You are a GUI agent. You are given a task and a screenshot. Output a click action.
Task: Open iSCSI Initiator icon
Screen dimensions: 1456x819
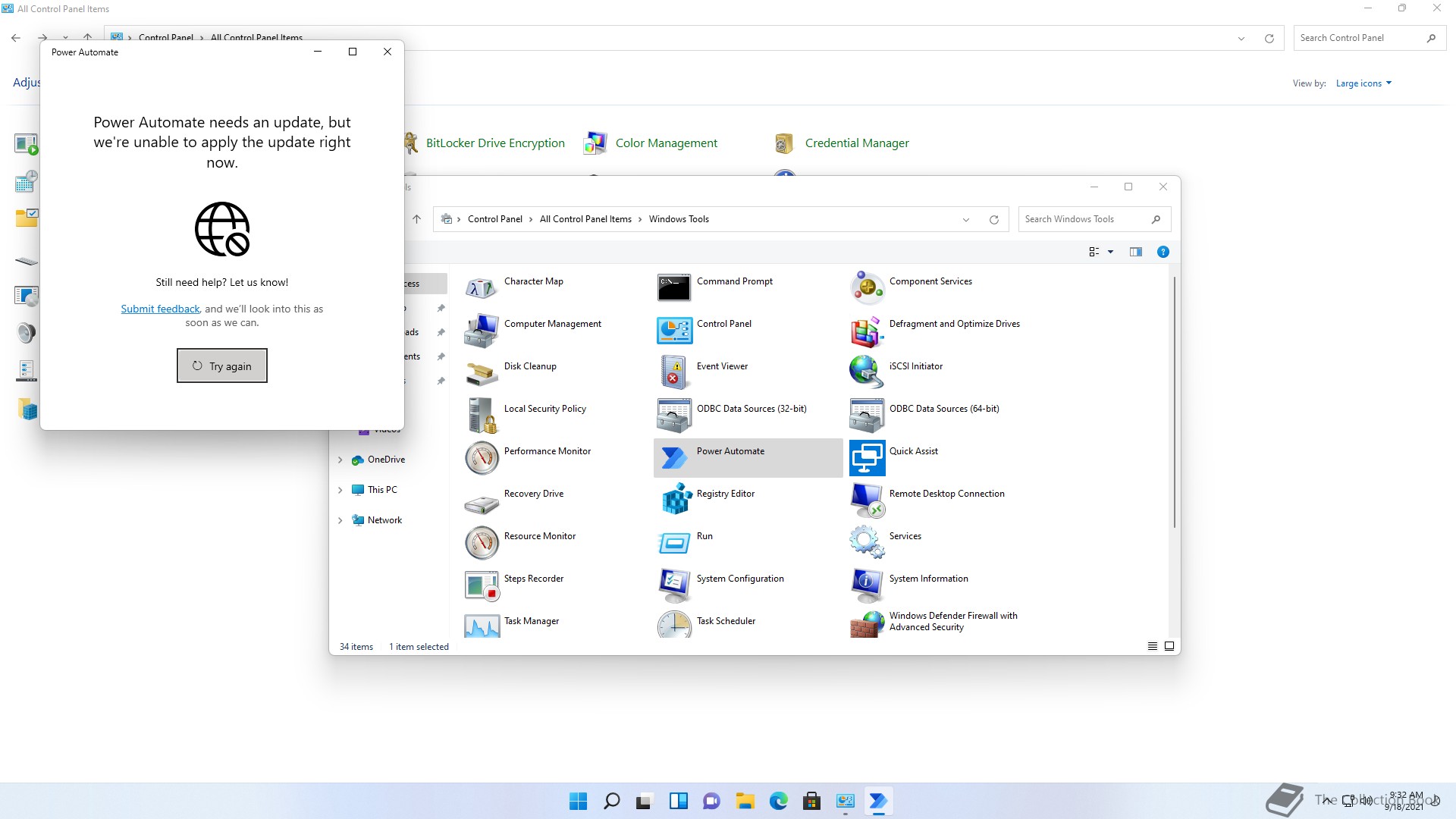click(867, 373)
